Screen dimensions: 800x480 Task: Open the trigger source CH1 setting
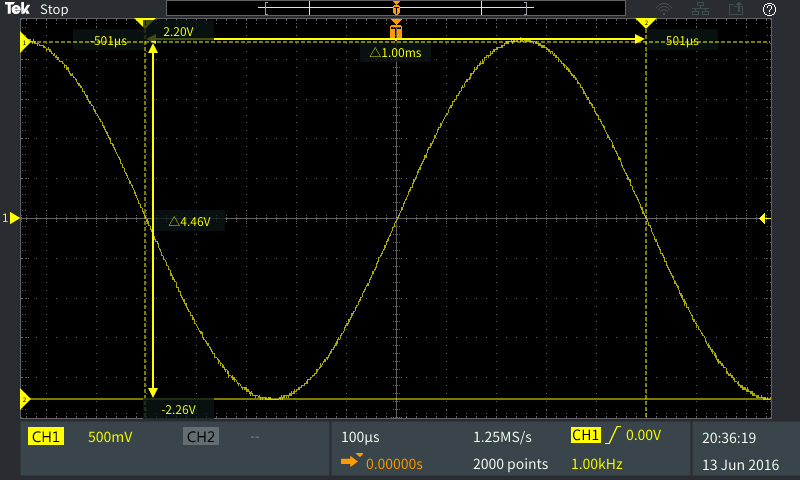point(586,435)
